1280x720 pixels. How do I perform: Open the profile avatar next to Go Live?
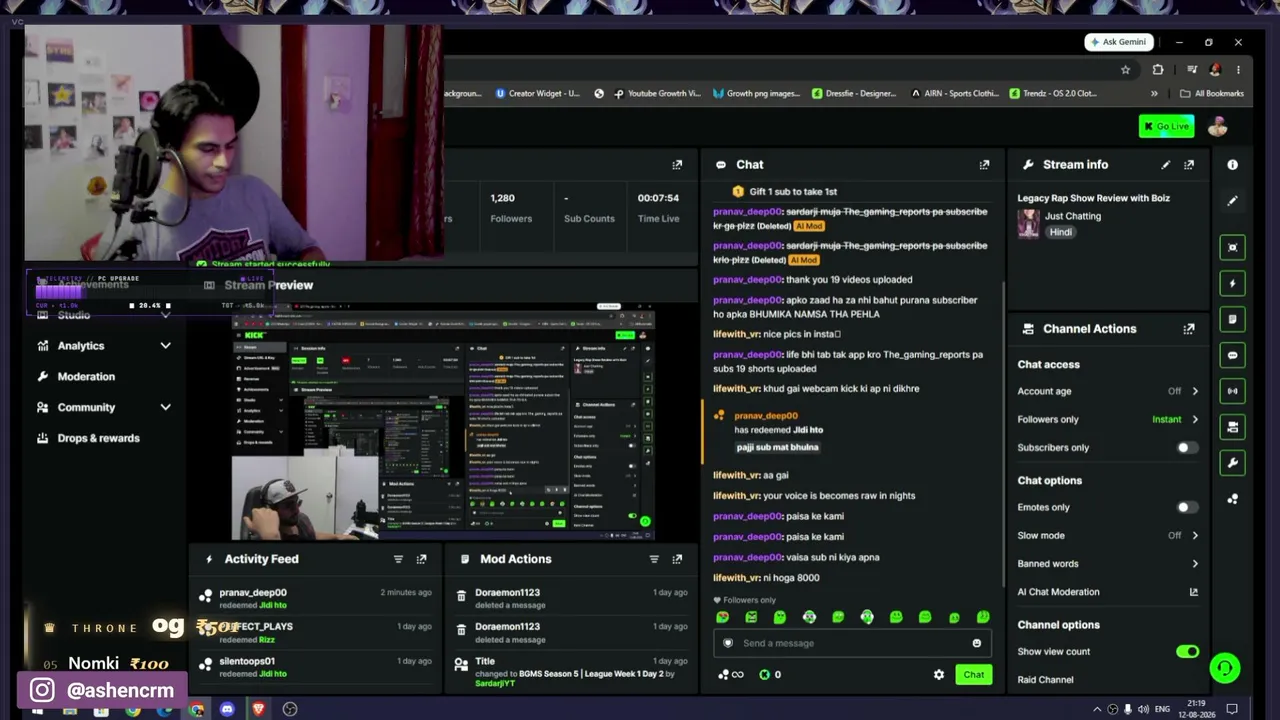click(x=1217, y=127)
